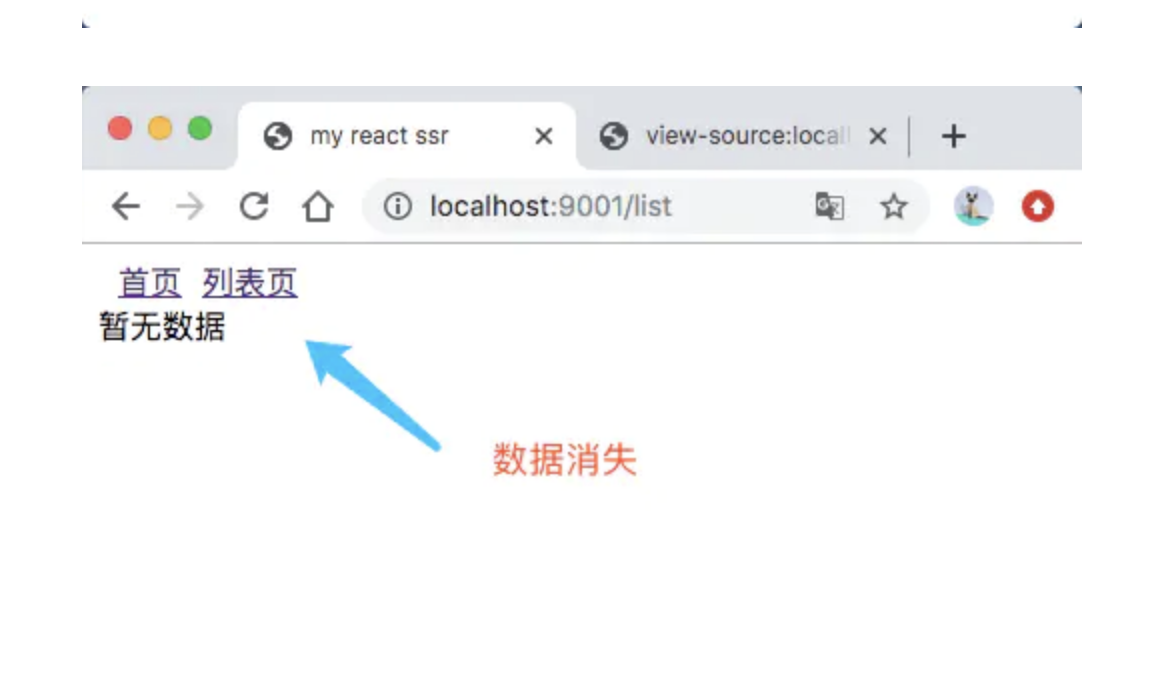This screenshot has width=1154, height=680.
Task: Open the user profile avatar
Action: [973, 207]
